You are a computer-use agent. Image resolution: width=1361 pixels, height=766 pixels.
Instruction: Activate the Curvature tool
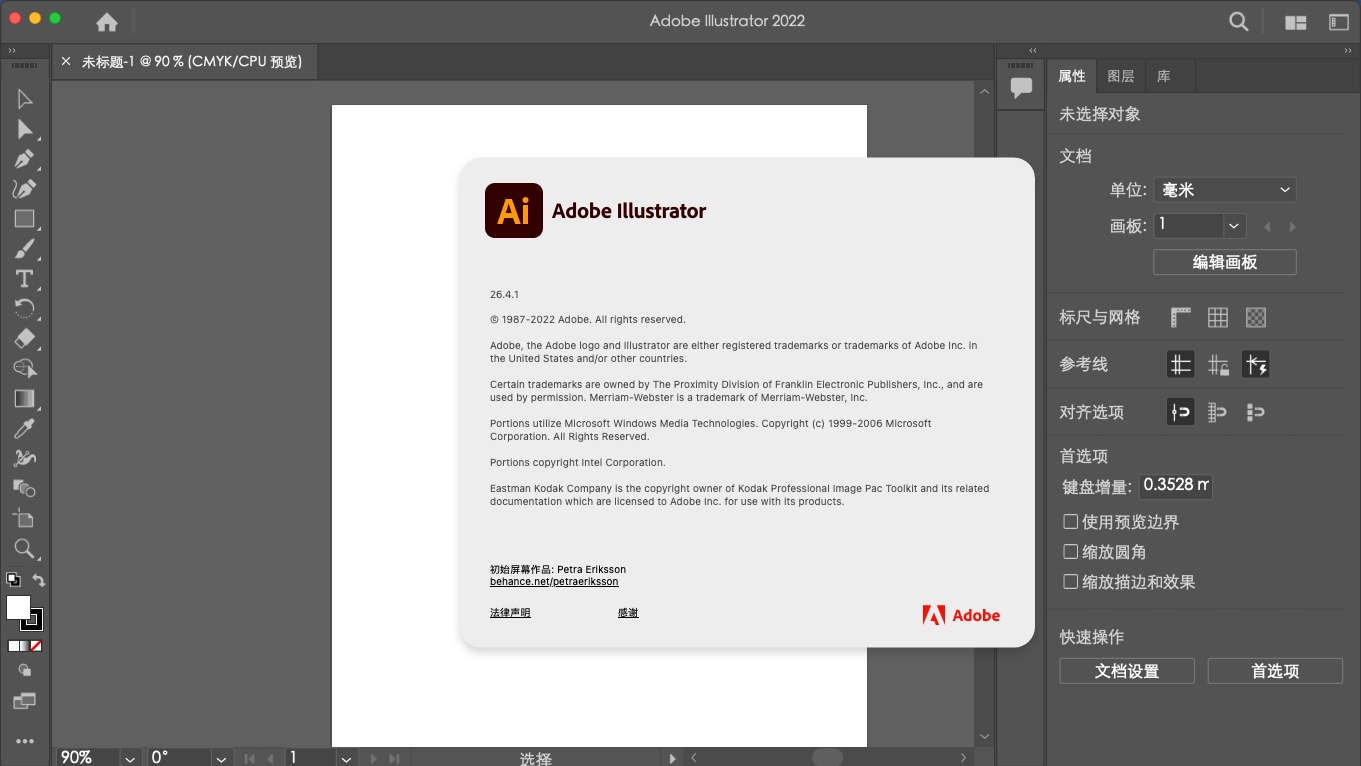pyautogui.click(x=25, y=189)
